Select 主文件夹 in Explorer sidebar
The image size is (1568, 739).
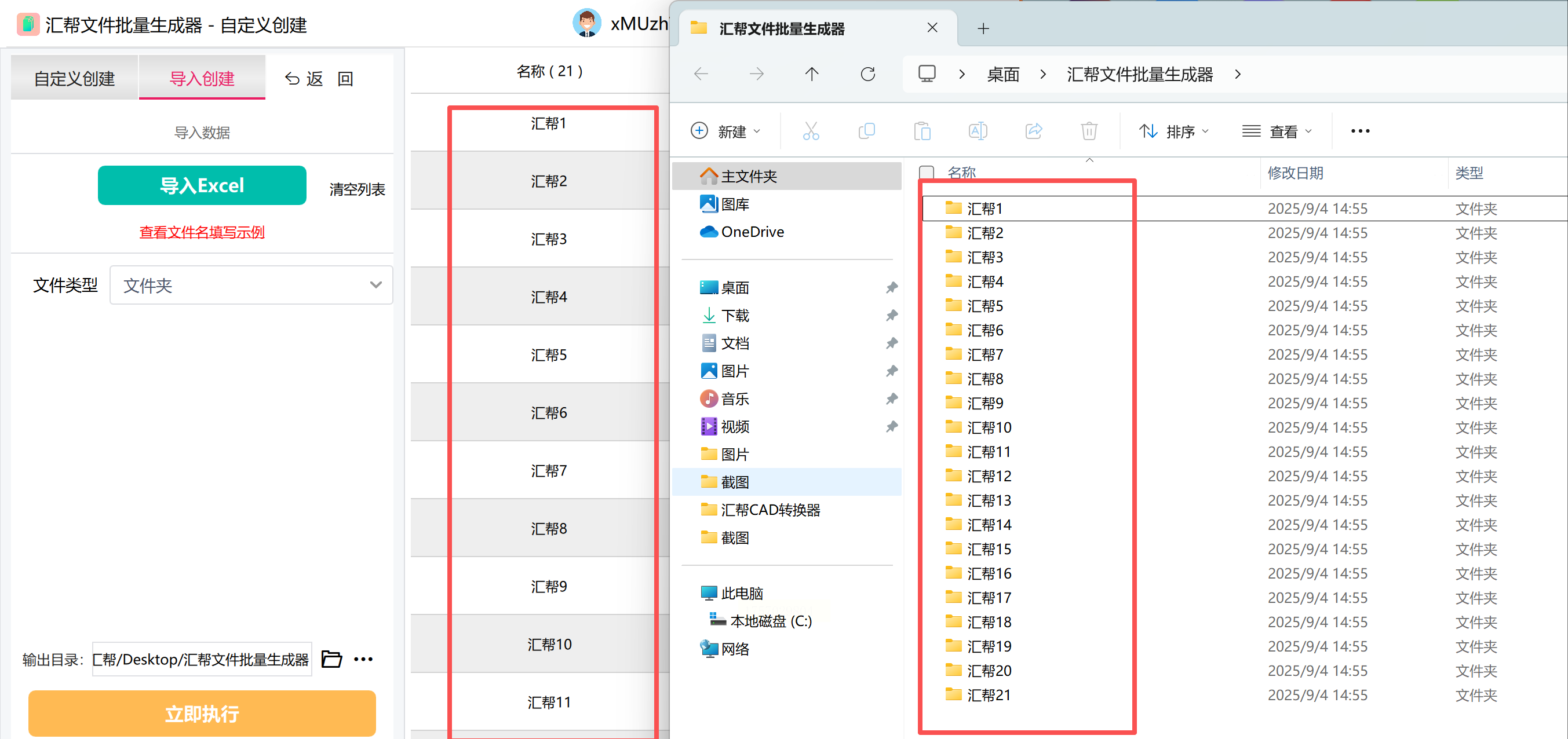786,176
